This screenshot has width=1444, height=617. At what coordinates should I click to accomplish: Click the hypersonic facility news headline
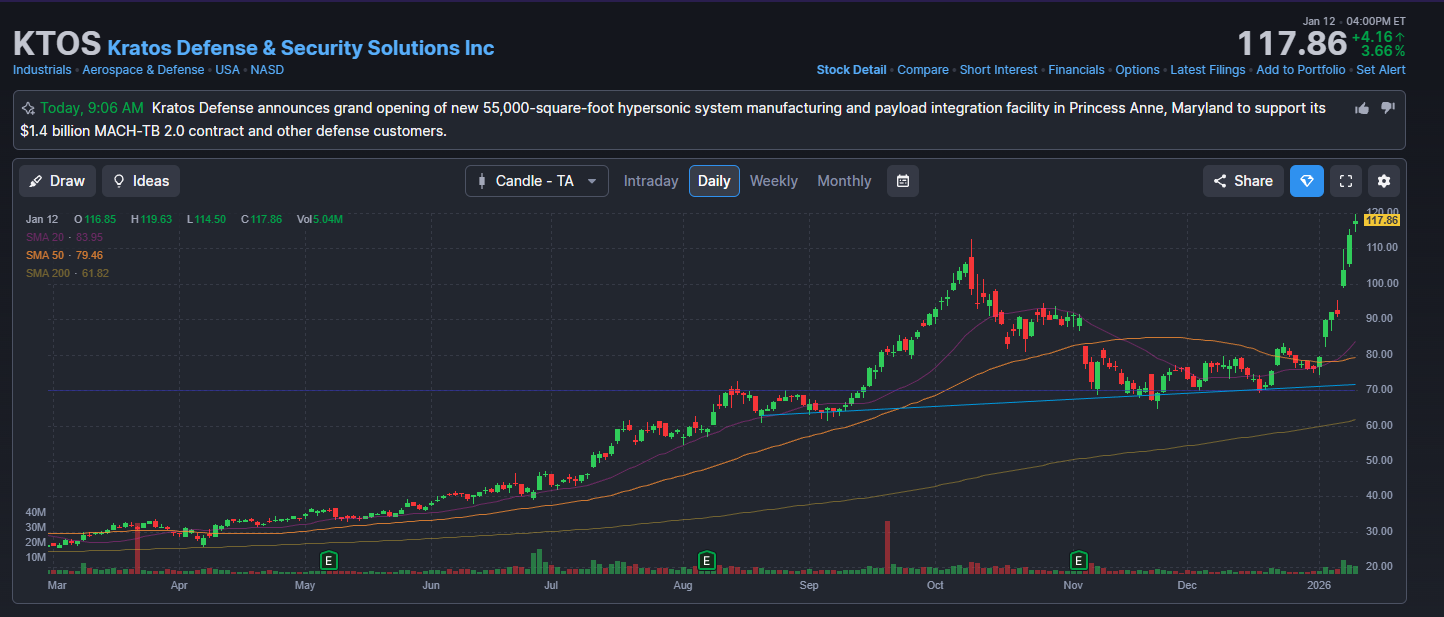pos(673,119)
